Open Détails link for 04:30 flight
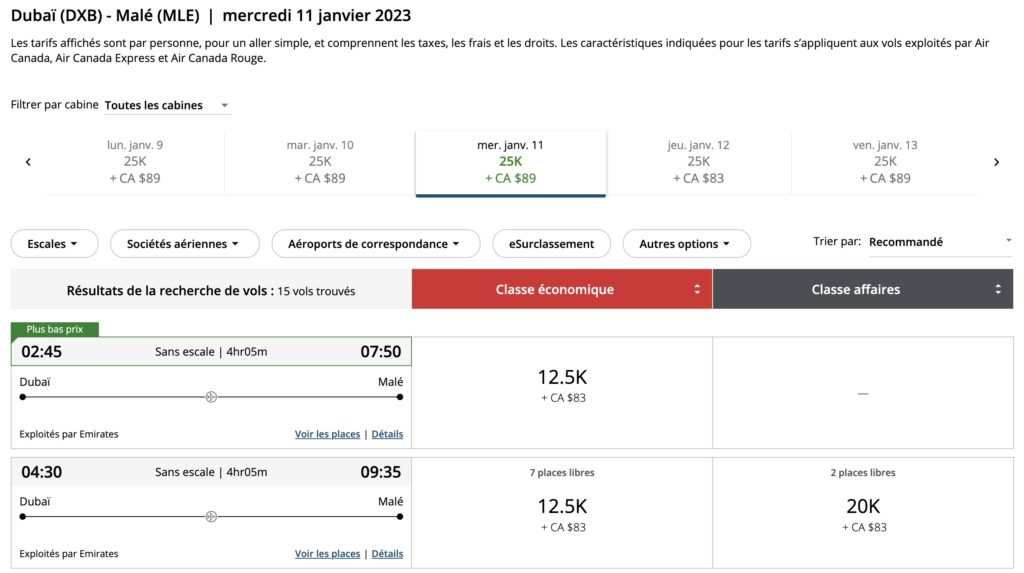Viewport: 1024px width, 573px height. coord(387,554)
